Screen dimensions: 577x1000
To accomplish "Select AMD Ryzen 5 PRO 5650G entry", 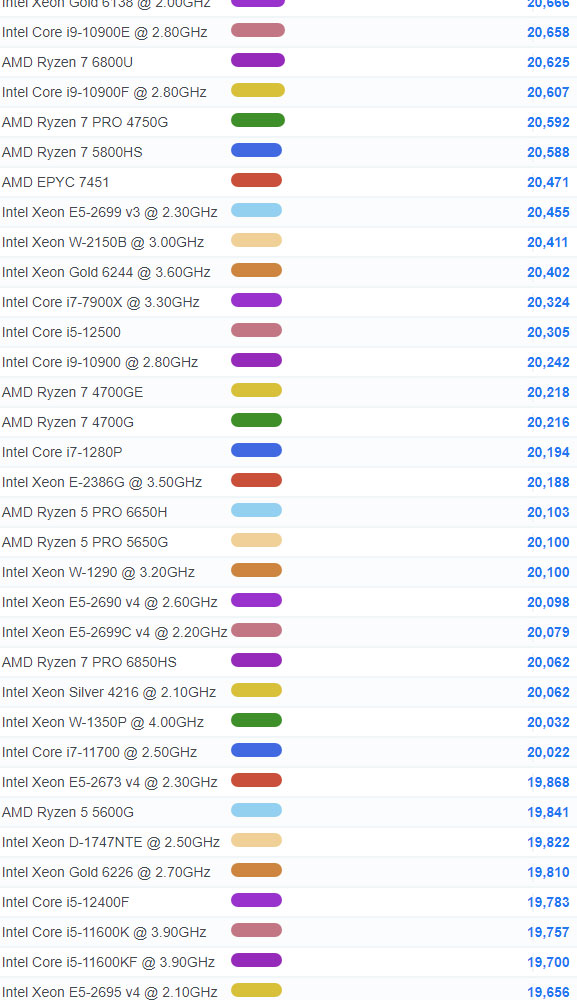I will tap(85, 541).
